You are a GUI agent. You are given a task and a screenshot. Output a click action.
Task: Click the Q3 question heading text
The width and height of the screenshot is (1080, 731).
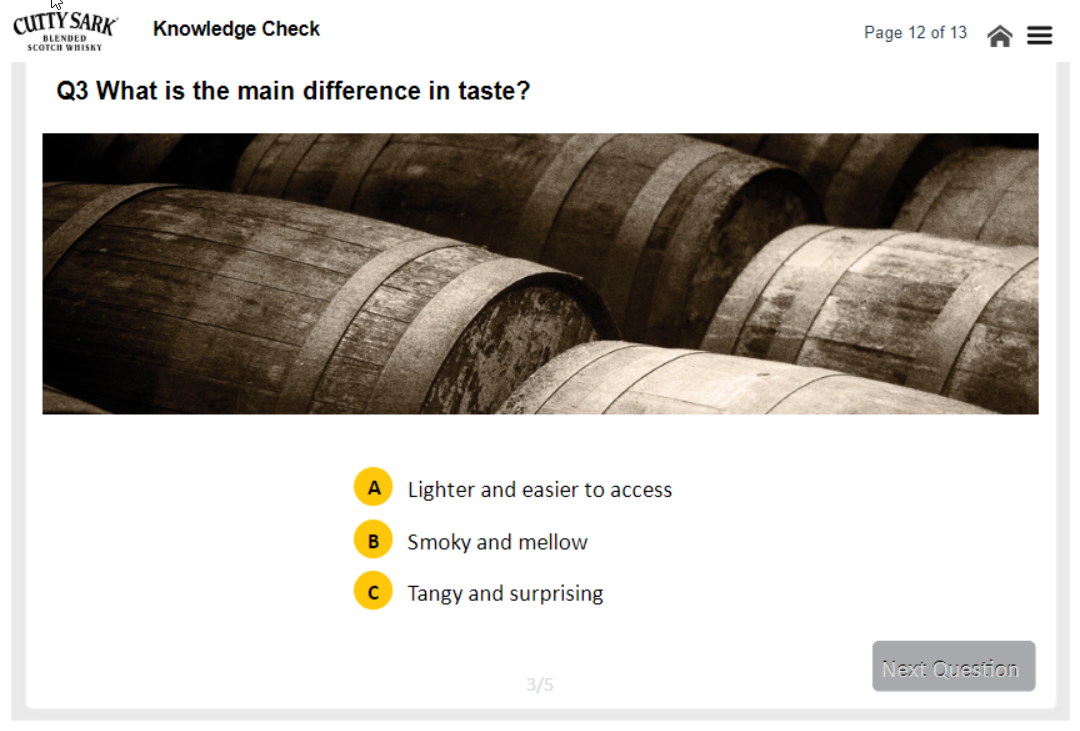[x=293, y=91]
